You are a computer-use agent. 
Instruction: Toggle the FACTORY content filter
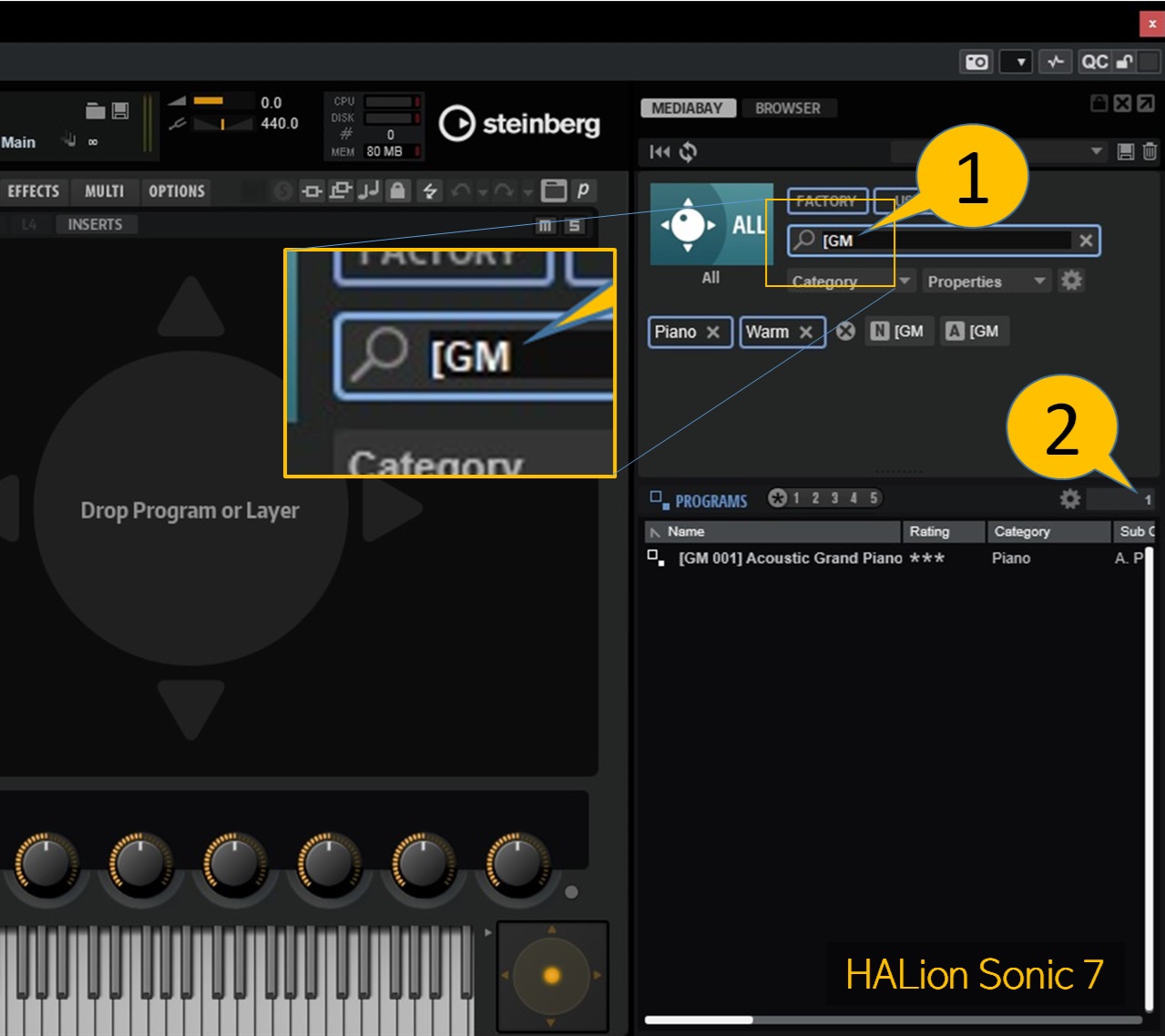coord(827,200)
